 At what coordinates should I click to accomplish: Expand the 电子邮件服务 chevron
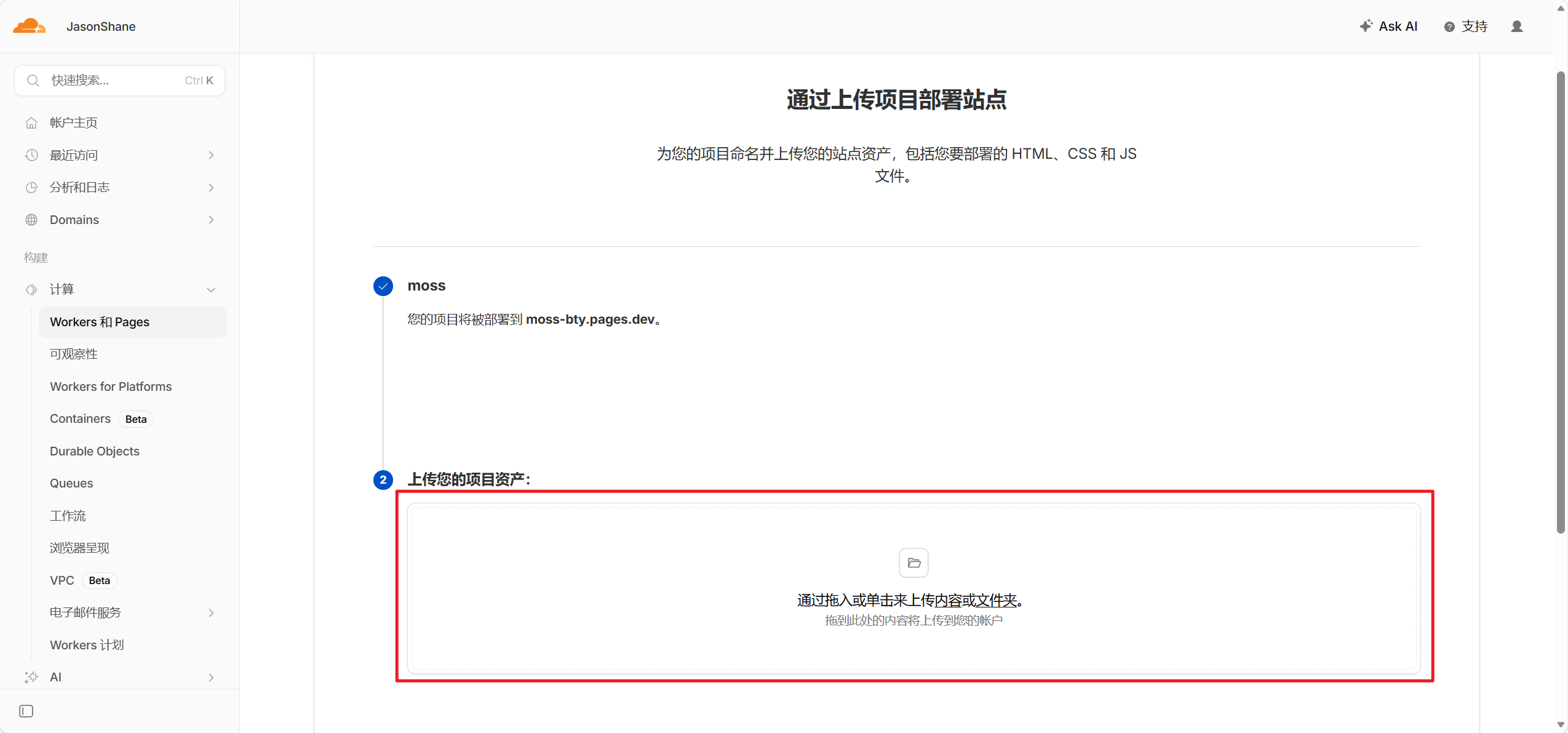click(211, 612)
